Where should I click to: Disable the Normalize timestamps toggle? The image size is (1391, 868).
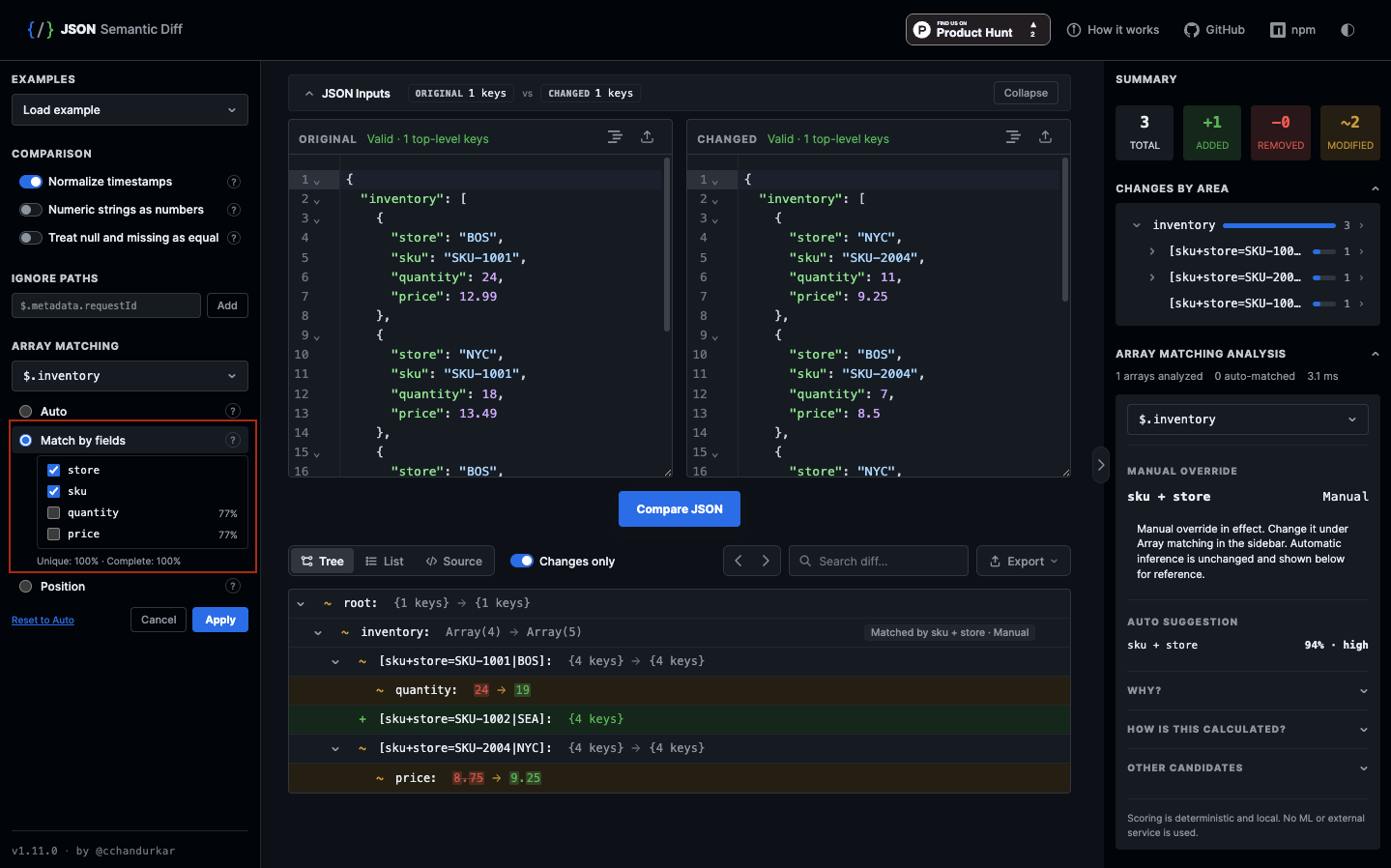(x=31, y=182)
